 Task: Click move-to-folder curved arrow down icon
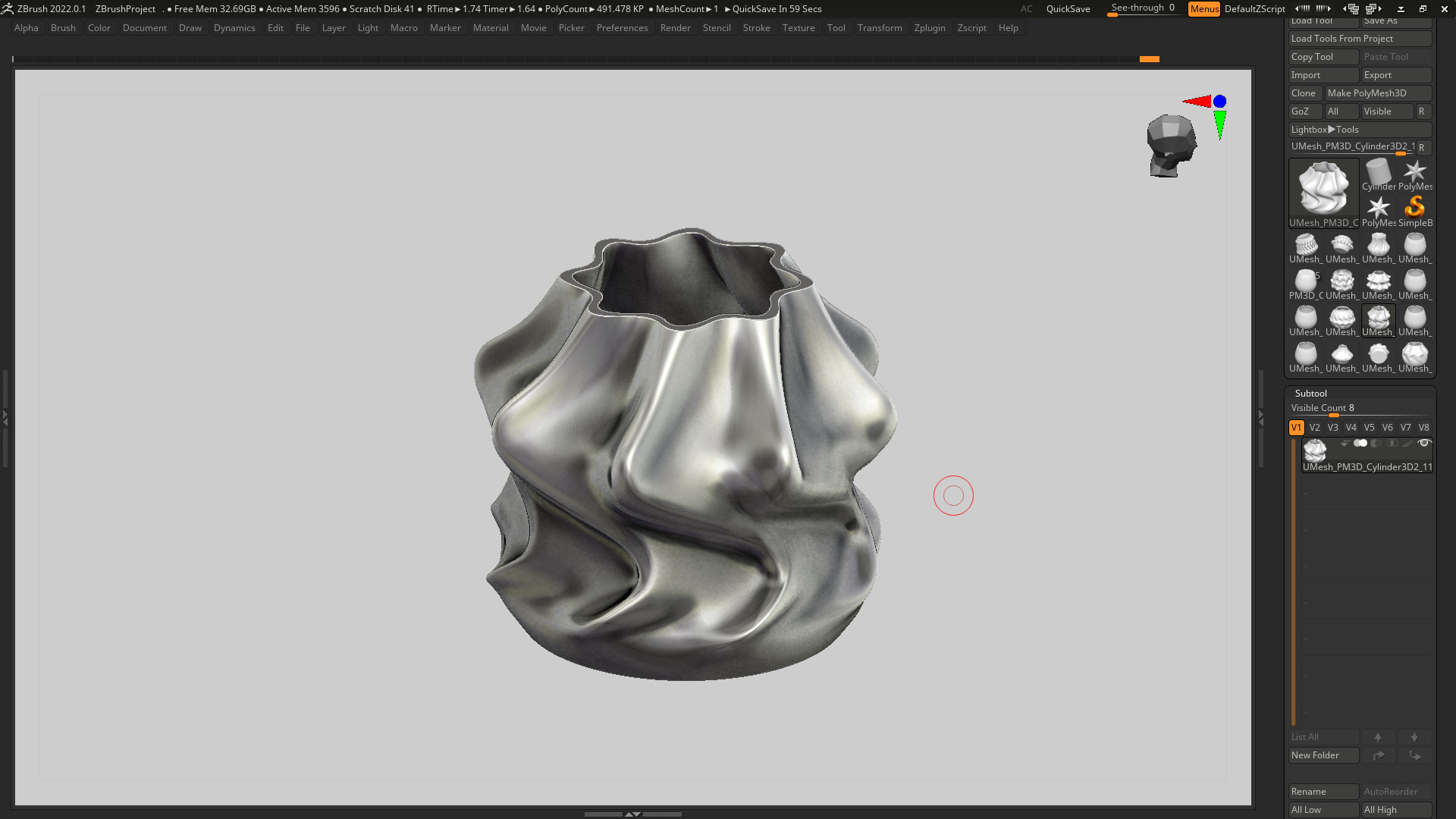[x=1414, y=755]
